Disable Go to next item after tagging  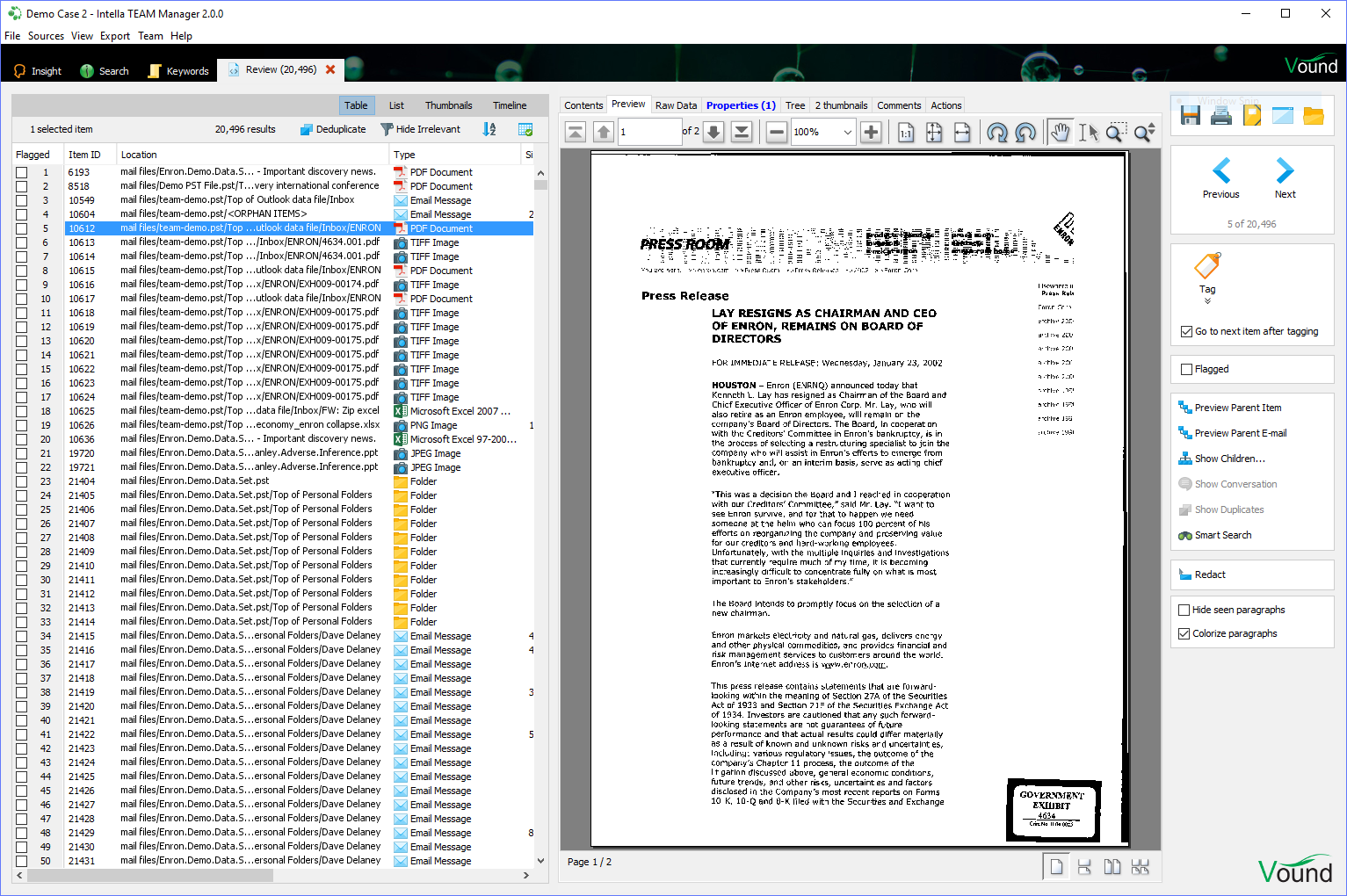pos(1187,332)
